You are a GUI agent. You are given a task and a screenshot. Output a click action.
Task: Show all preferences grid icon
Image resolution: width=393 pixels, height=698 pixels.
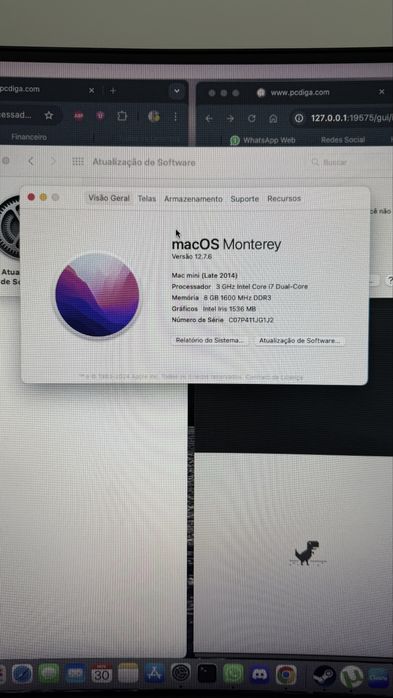[x=78, y=162]
